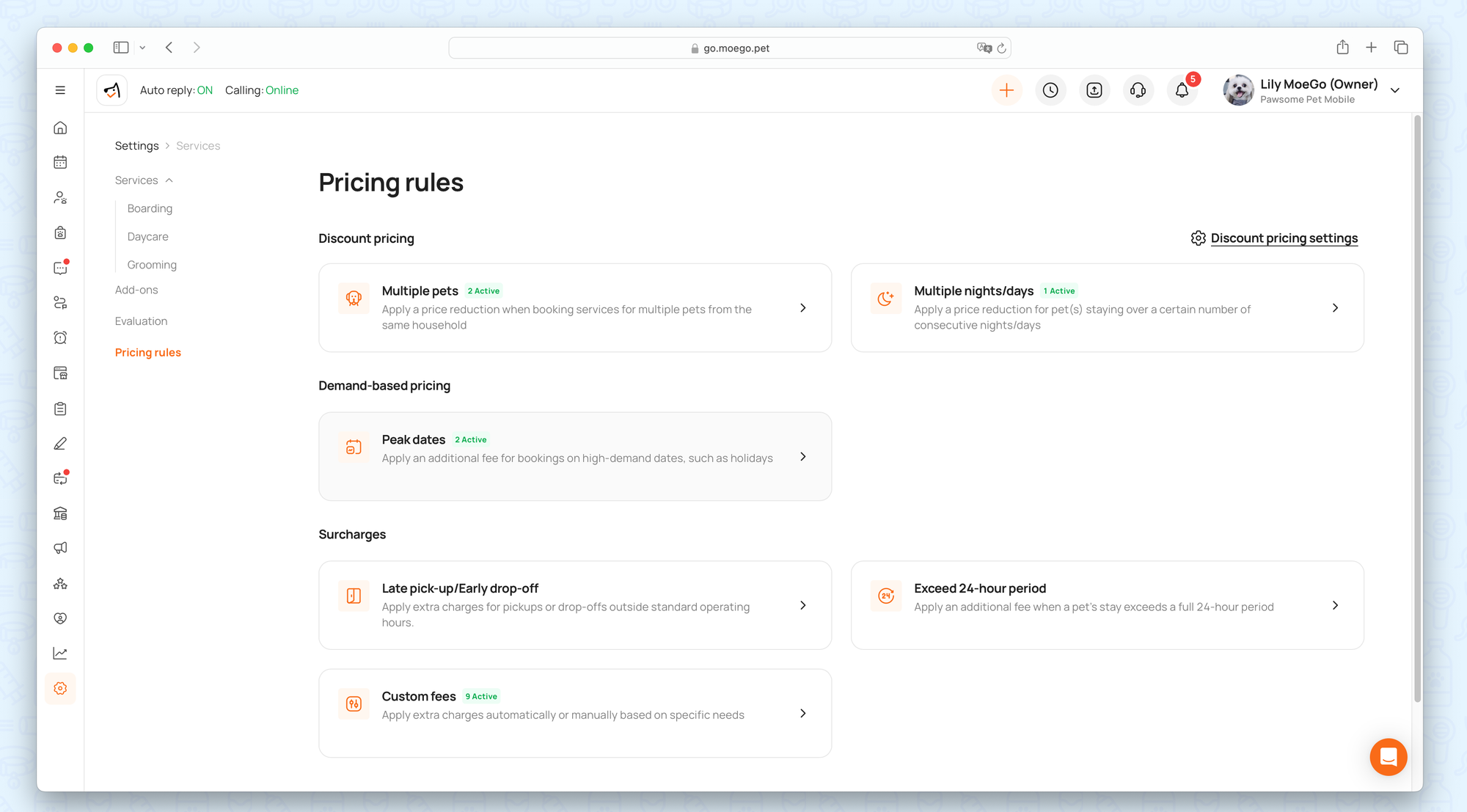
Task: Click Settings in the breadcrumb
Action: tap(136, 146)
